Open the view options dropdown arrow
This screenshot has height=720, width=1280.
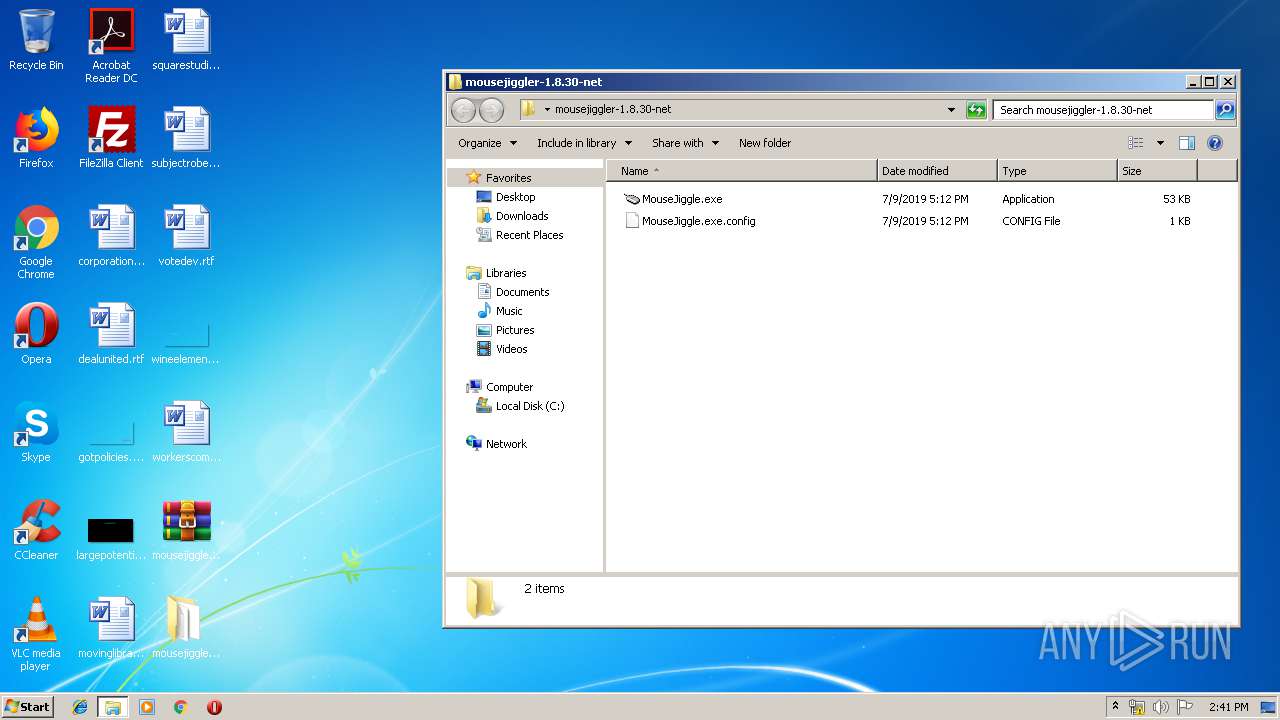(x=1160, y=143)
